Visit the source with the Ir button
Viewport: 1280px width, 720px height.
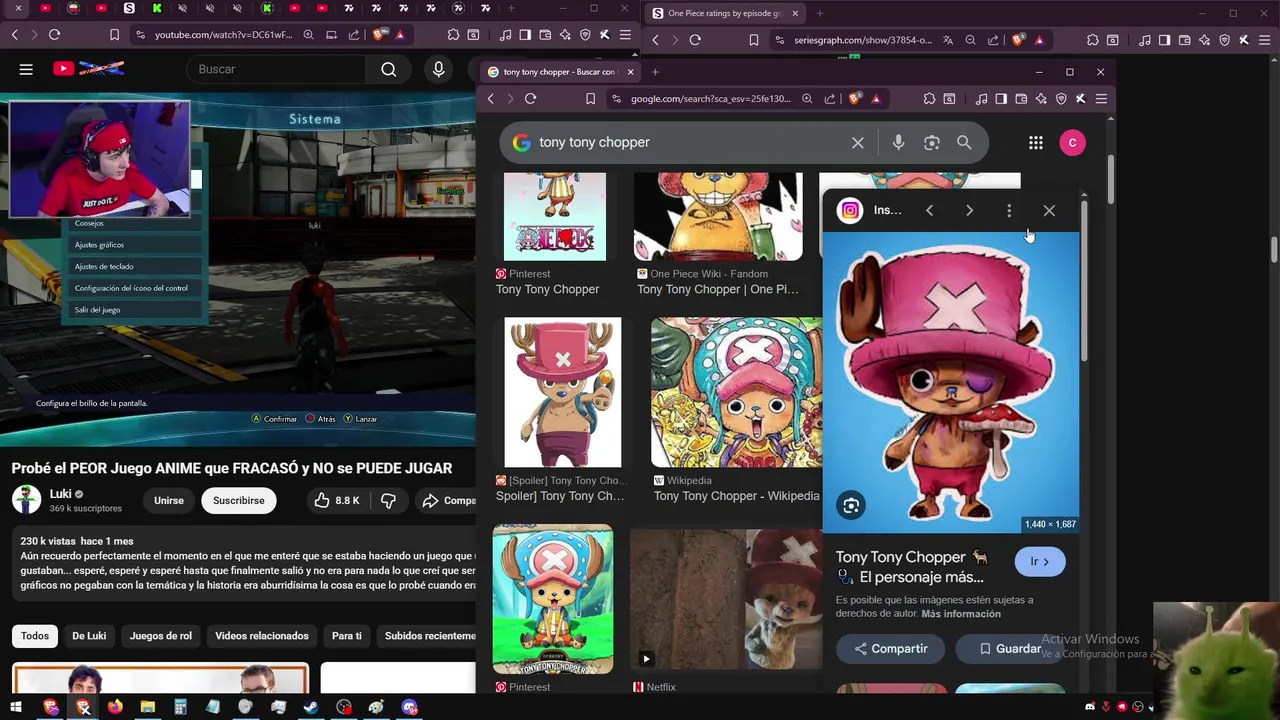click(1040, 562)
